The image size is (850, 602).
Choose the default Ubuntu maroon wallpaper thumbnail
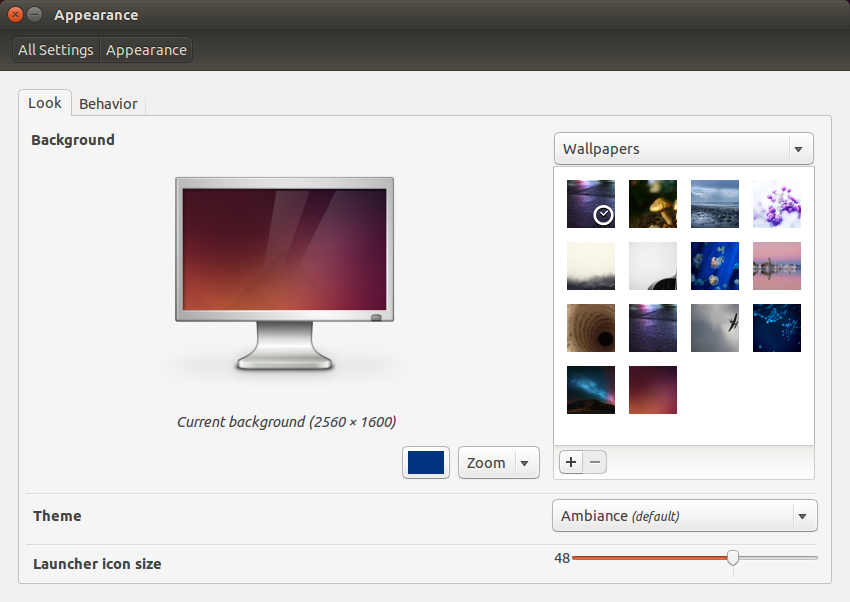653,390
